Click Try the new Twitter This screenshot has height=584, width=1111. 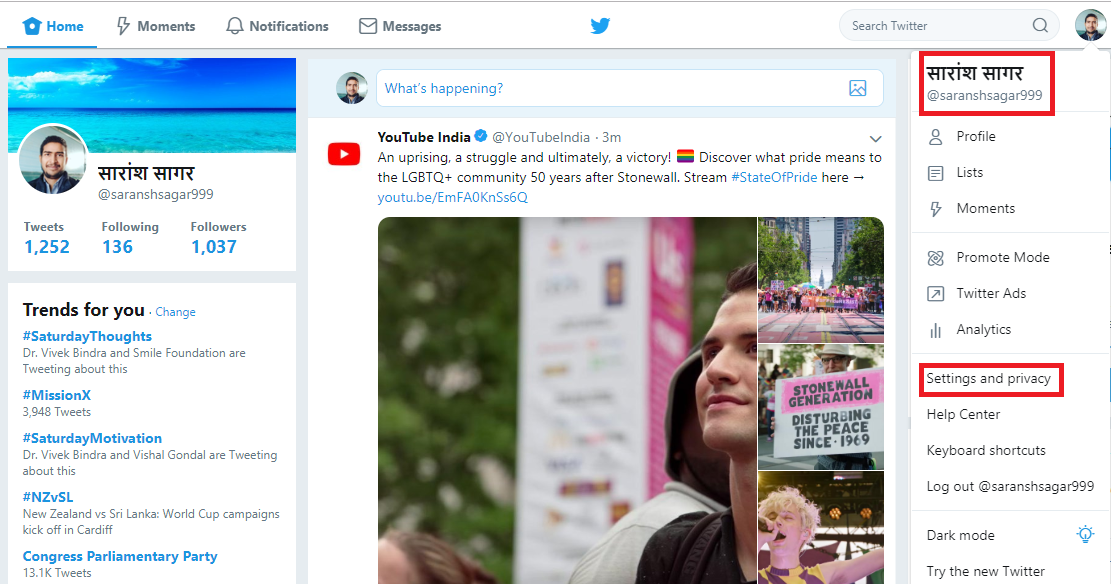(986, 571)
